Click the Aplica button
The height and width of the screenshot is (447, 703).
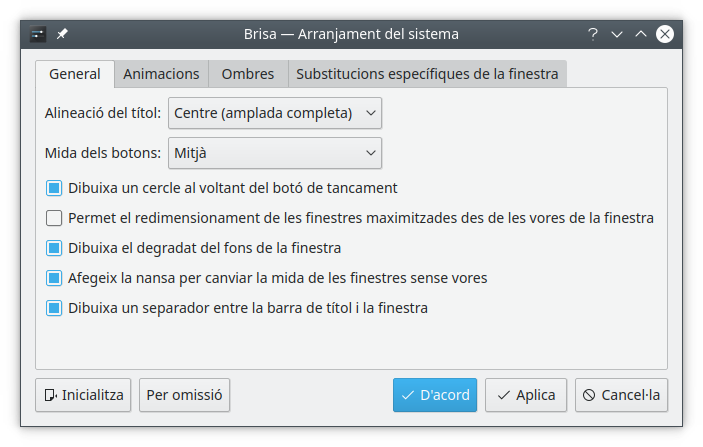pos(526,395)
